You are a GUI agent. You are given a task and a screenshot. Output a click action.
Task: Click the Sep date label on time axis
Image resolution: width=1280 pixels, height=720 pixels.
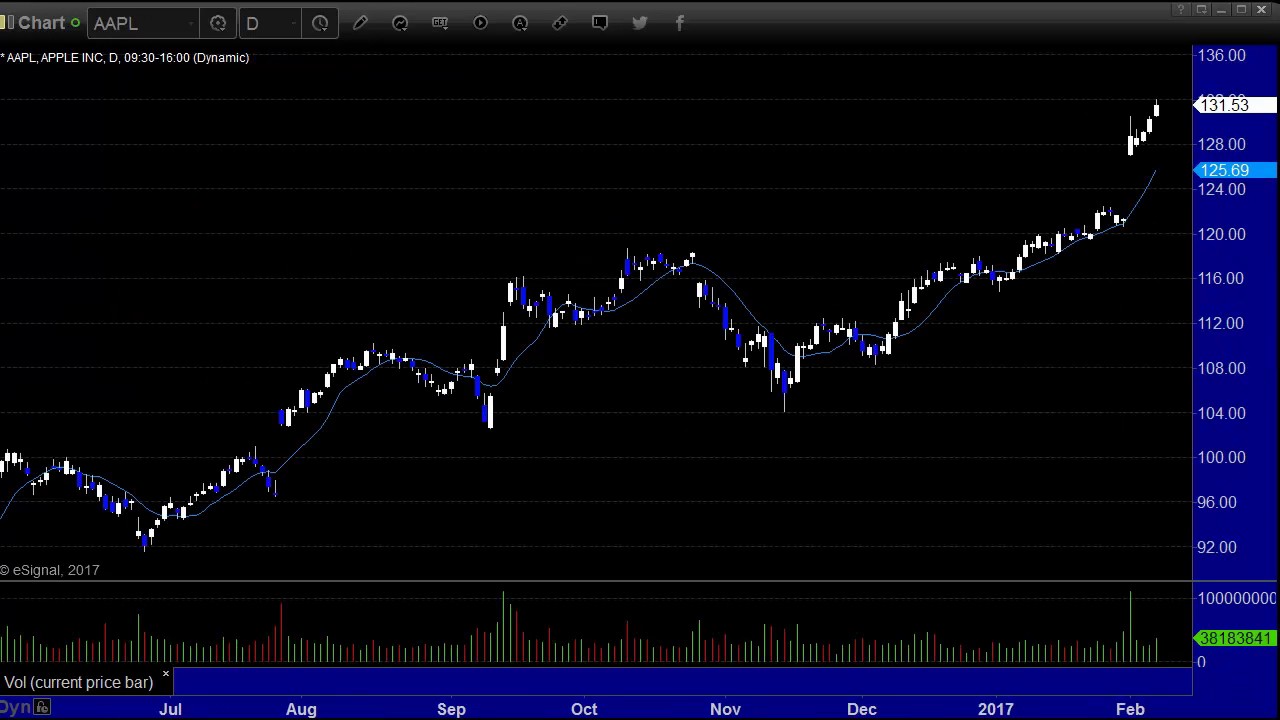[451, 709]
